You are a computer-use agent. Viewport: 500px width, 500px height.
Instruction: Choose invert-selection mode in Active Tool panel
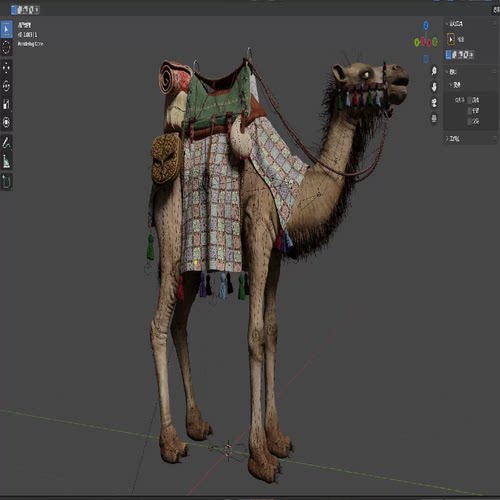pyautogui.click(x=465, y=55)
